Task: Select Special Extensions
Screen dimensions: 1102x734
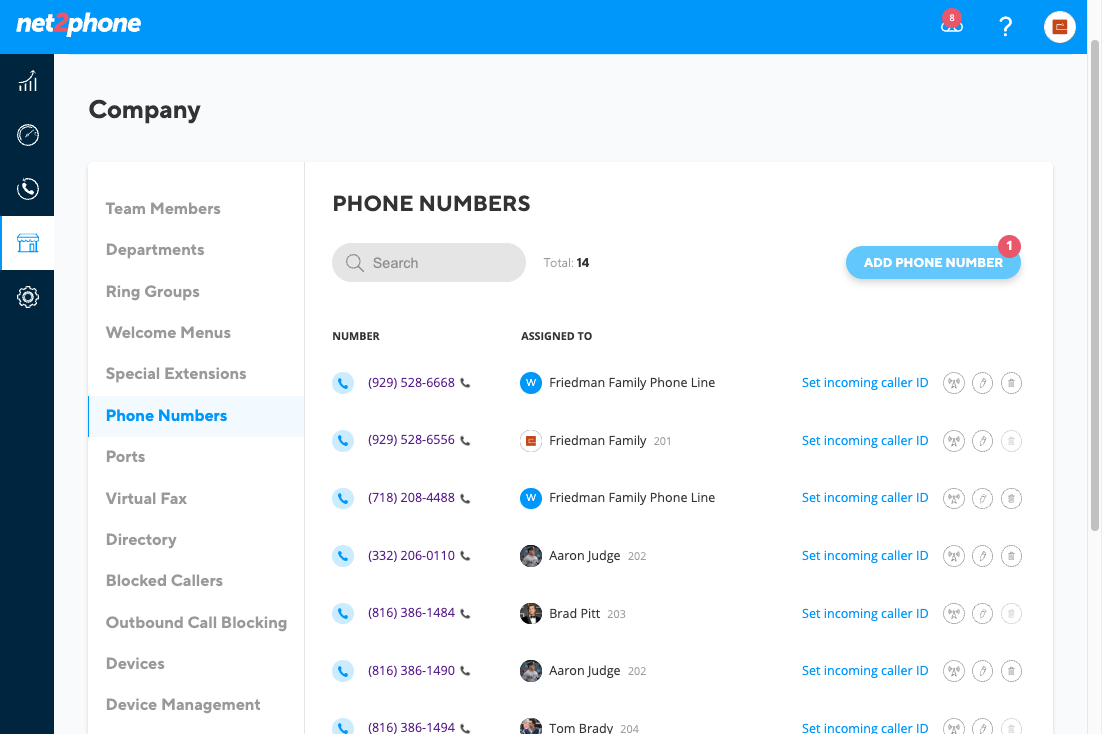Action: 176,374
